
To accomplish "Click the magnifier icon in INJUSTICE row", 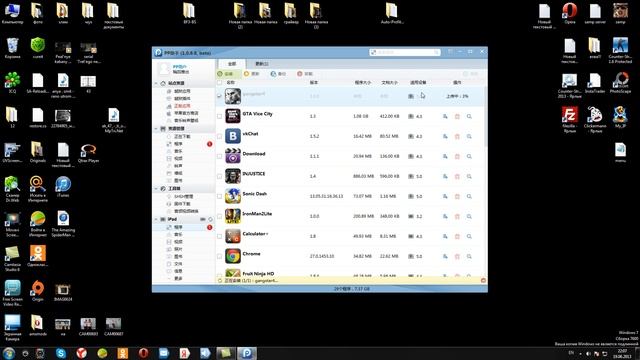I will (469, 176).
